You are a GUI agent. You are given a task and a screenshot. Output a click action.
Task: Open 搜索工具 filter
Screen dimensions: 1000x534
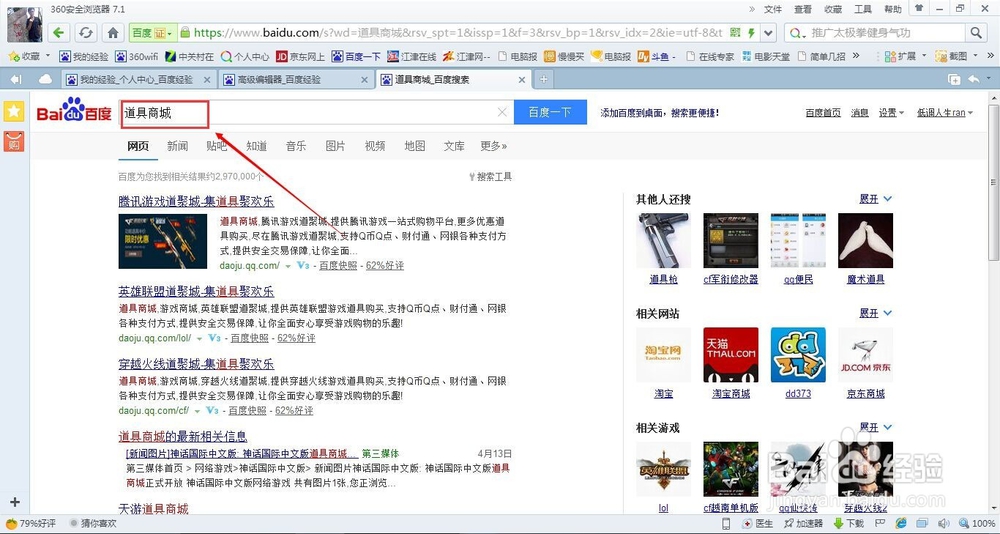[490, 177]
